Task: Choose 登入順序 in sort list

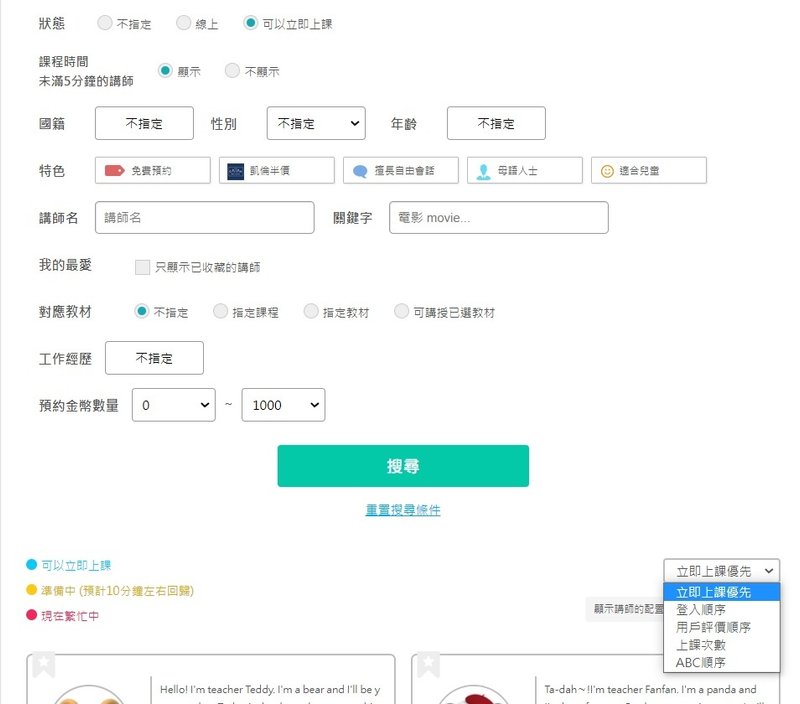Action: coord(721,610)
